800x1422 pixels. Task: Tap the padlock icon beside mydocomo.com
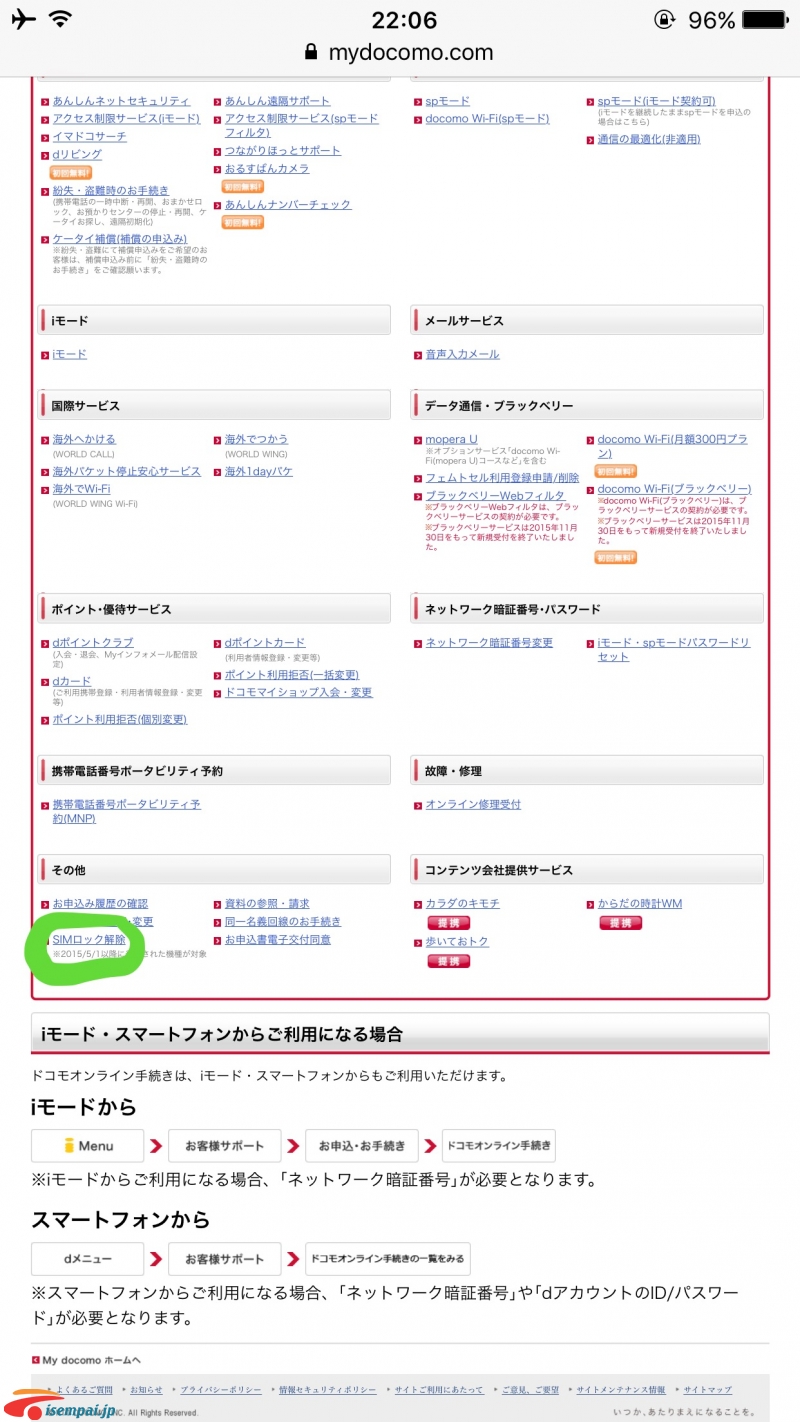[x=311, y=52]
